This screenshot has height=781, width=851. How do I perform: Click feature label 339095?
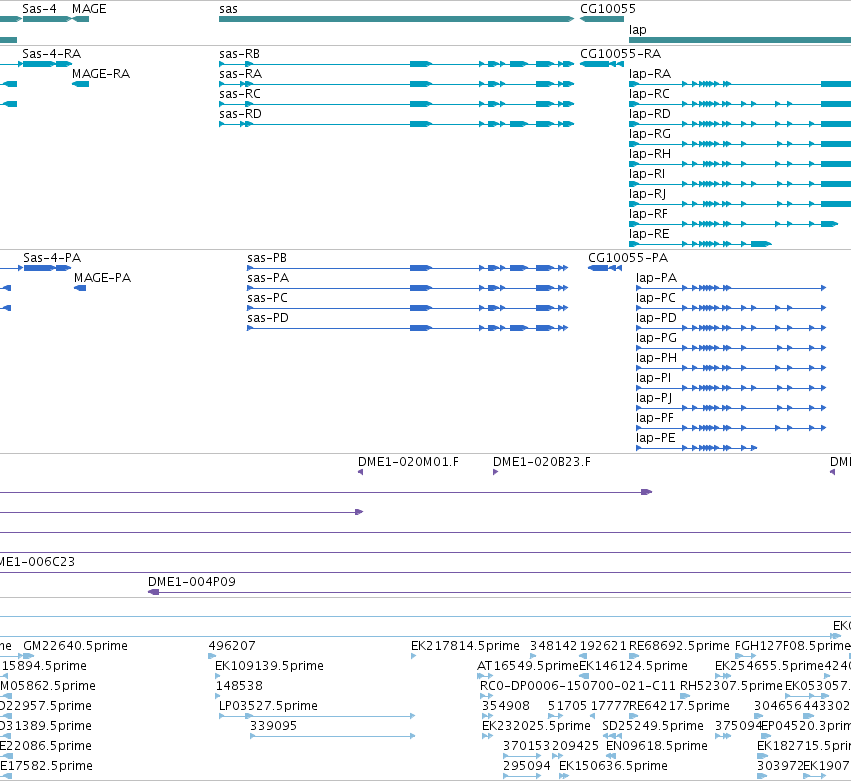[274, 726]
